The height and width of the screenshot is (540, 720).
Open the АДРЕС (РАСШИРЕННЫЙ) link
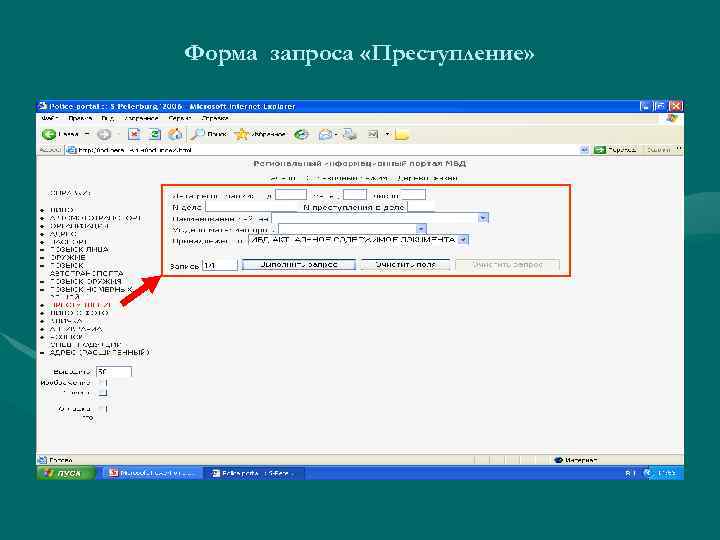tap(100, 353)
